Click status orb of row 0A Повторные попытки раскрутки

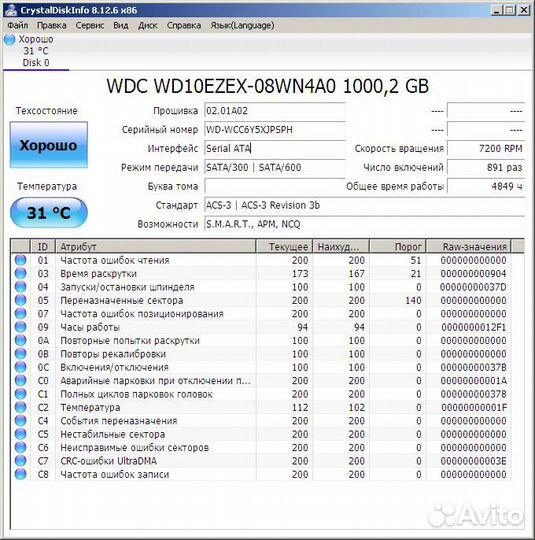tap(21, 340)
